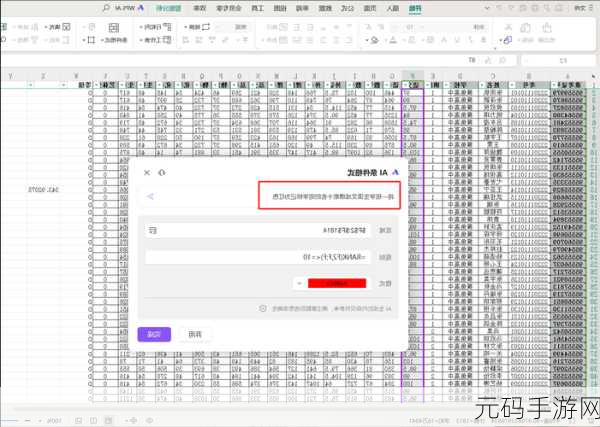
Task: Click the WPS AI button in the tab bar
Action: click(x=129, y=8)
